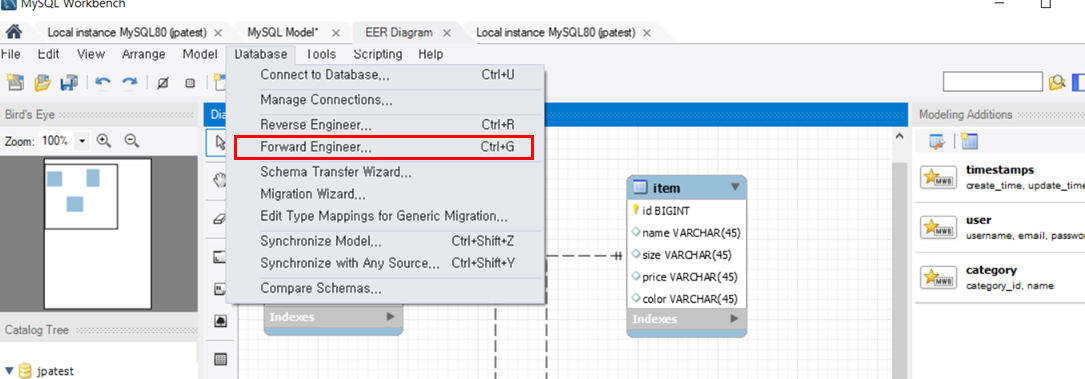This screenshot has width=1085, height=379.
Task: Expand Indexes section of the left table
Action: [390, 317]
